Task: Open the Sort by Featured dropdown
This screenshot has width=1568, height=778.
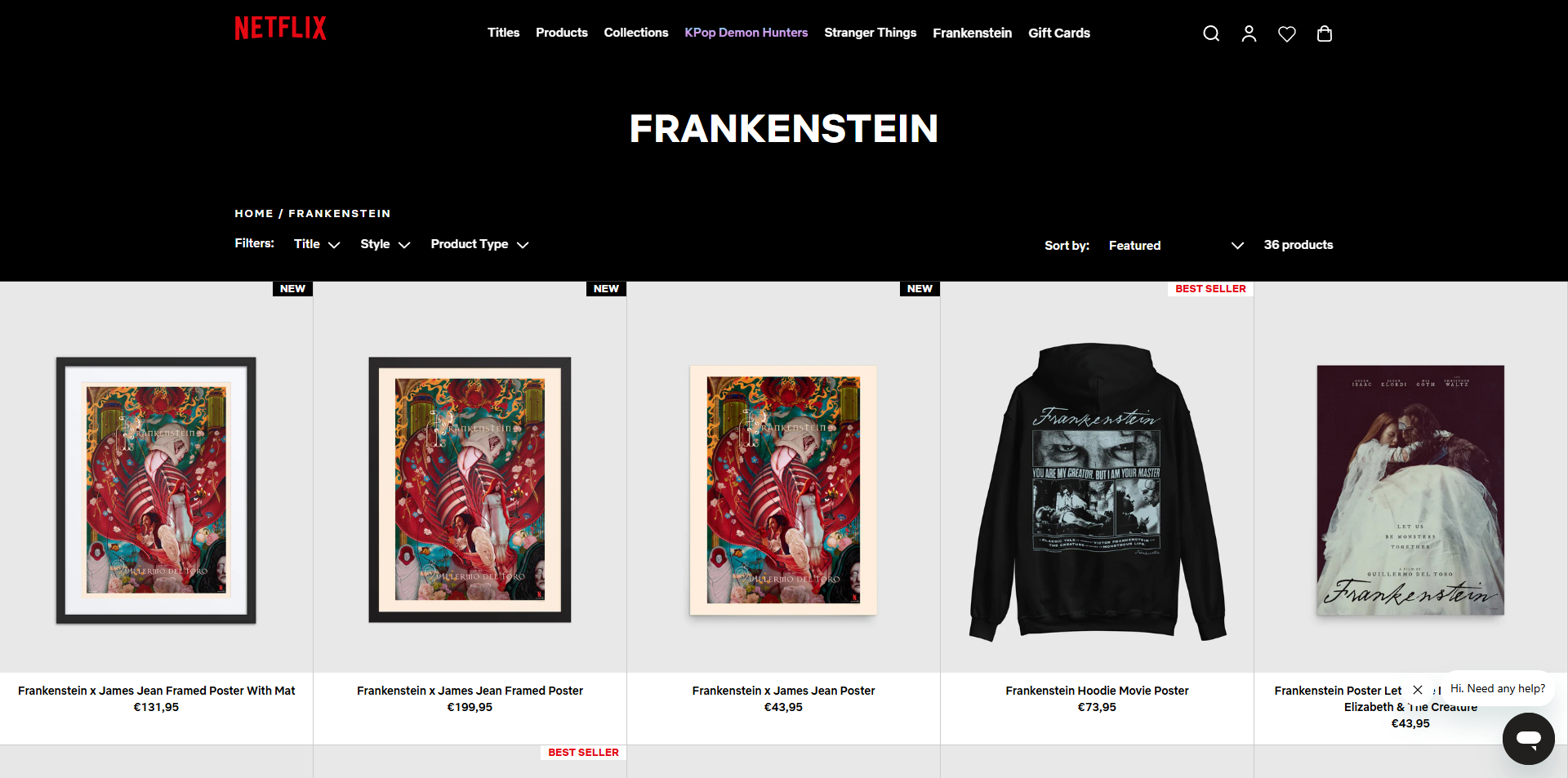Action: pos(1176,245)
